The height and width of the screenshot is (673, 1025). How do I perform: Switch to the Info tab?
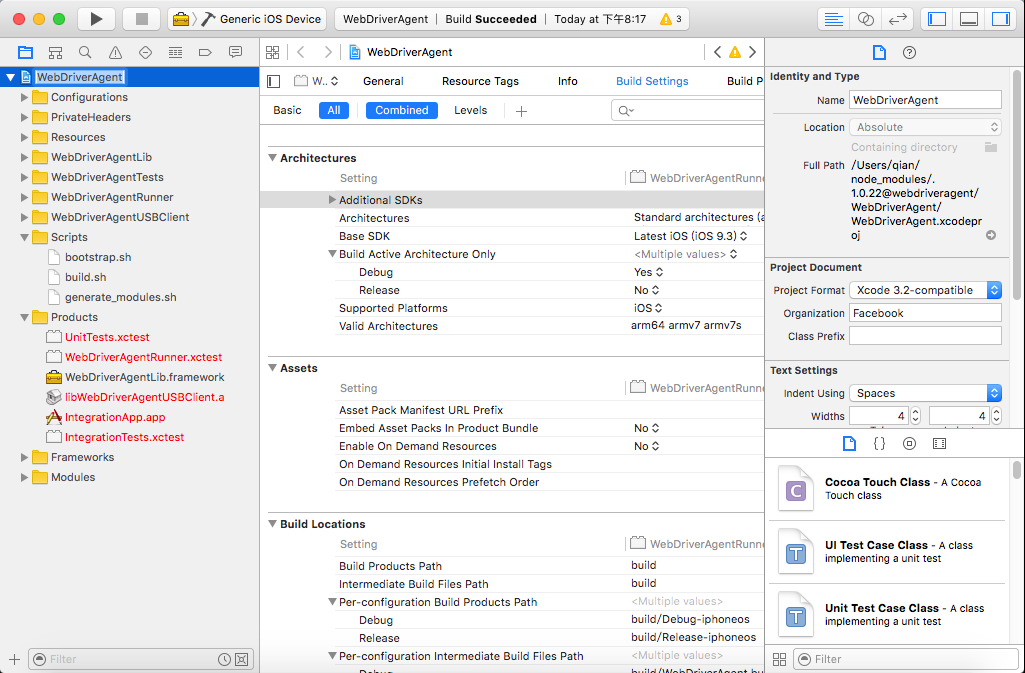point(567,81)
